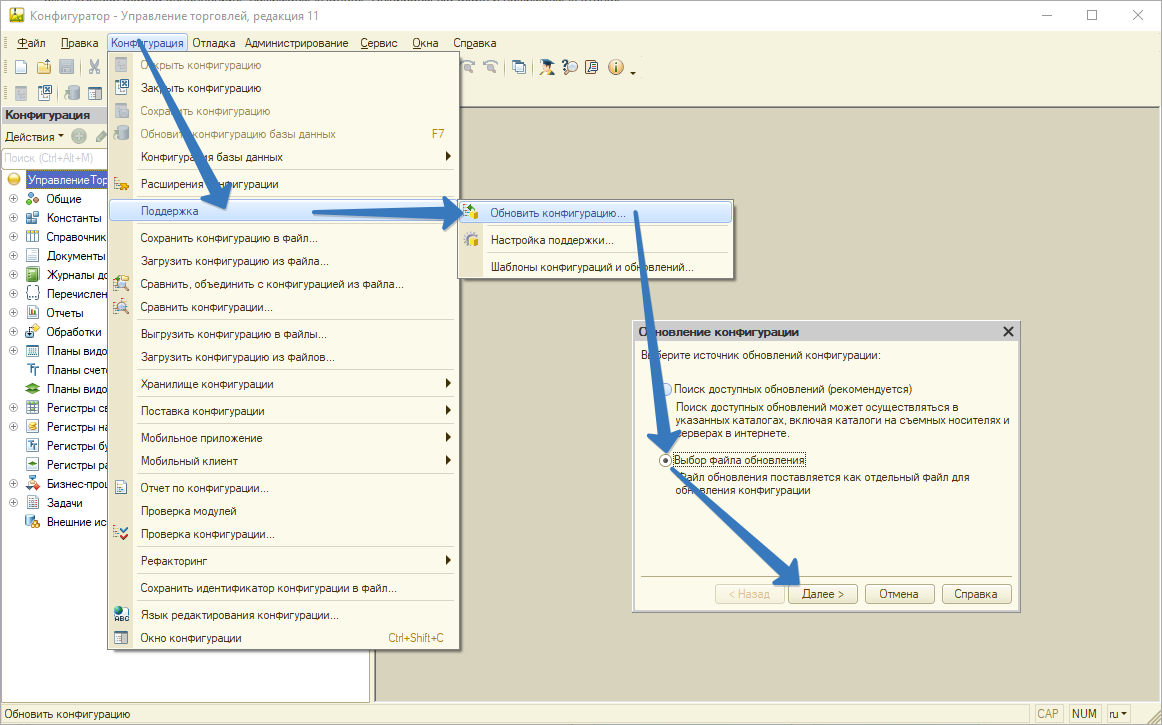Select 'Настройка поддержки...' in the submenu

pos(551,240)
